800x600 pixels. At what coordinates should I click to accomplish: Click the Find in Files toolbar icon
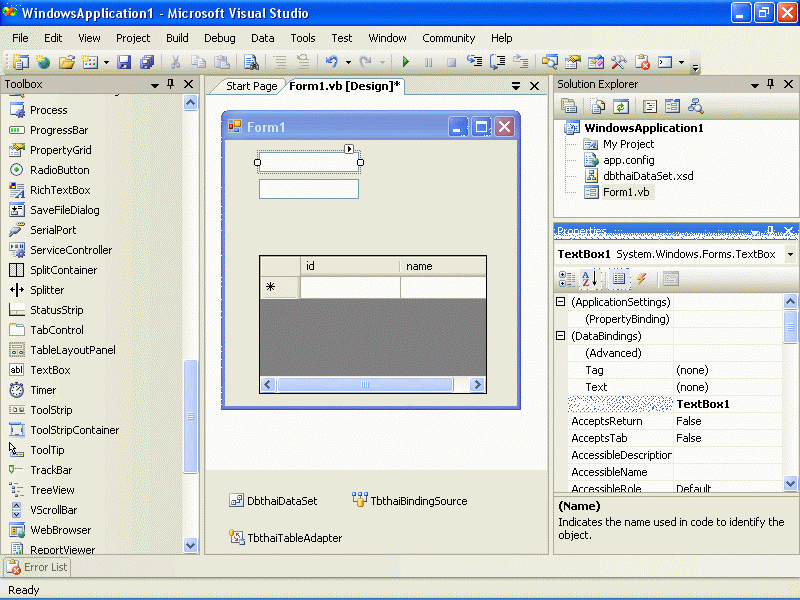click(x=251, y=62)
